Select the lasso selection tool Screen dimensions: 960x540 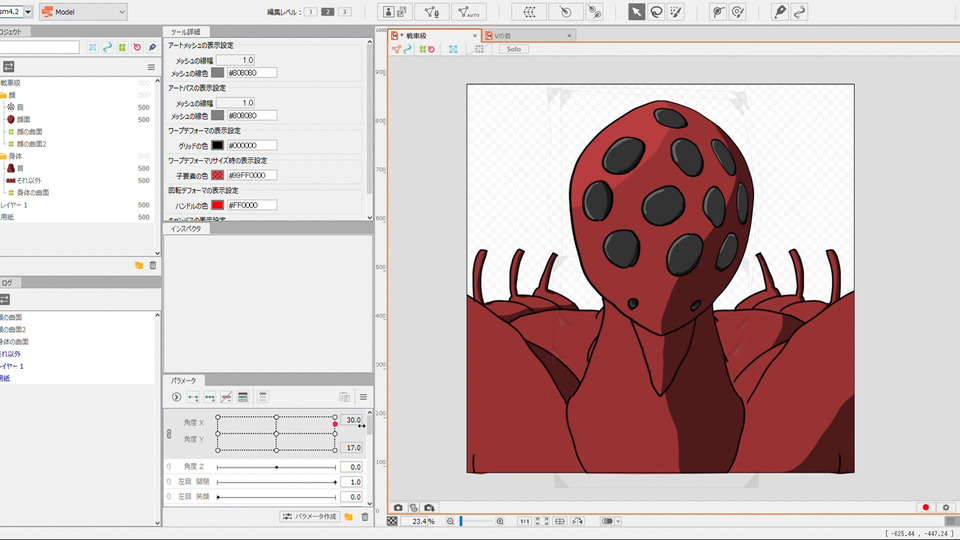(x=656, y=12)
